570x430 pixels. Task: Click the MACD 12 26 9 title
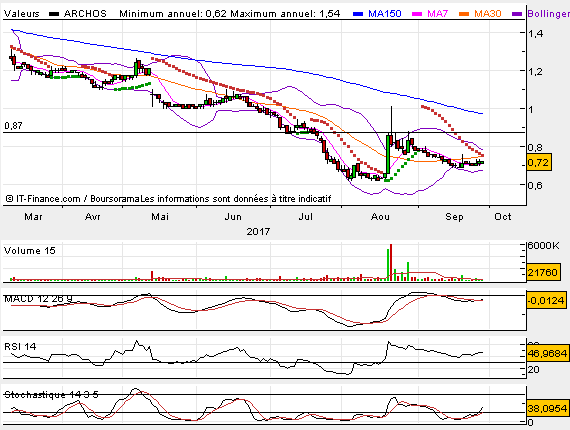coord(38,299)
